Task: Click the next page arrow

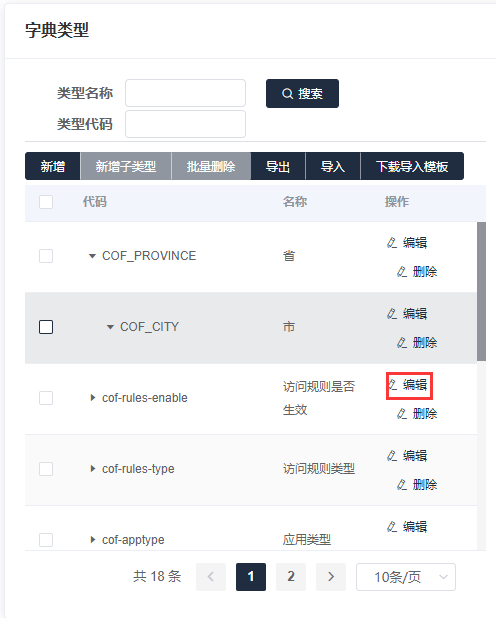Action: 331,577
